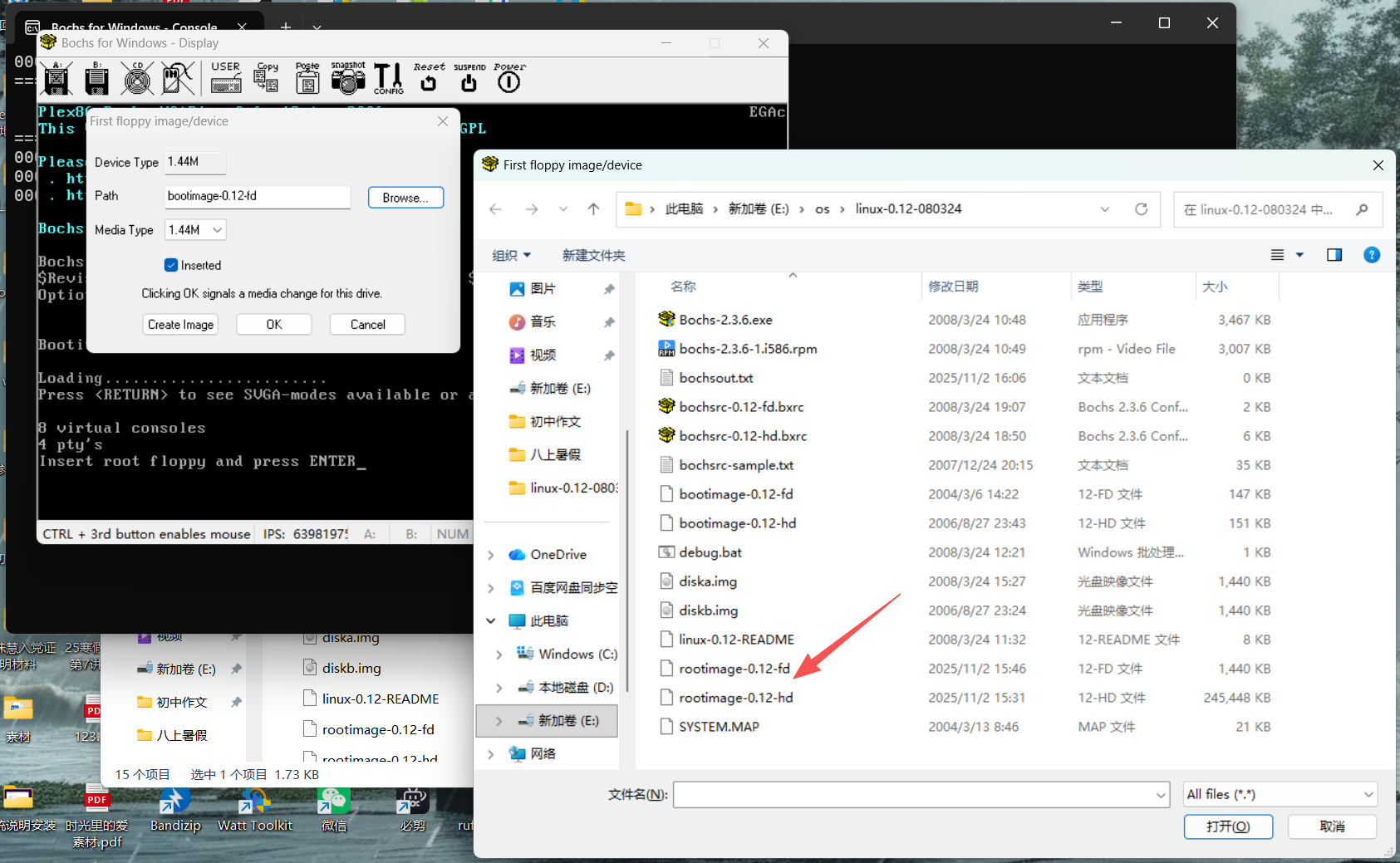Click the floppy B: drive toolbar icon
Screen dimensions: 1400x863
(96, 78)
